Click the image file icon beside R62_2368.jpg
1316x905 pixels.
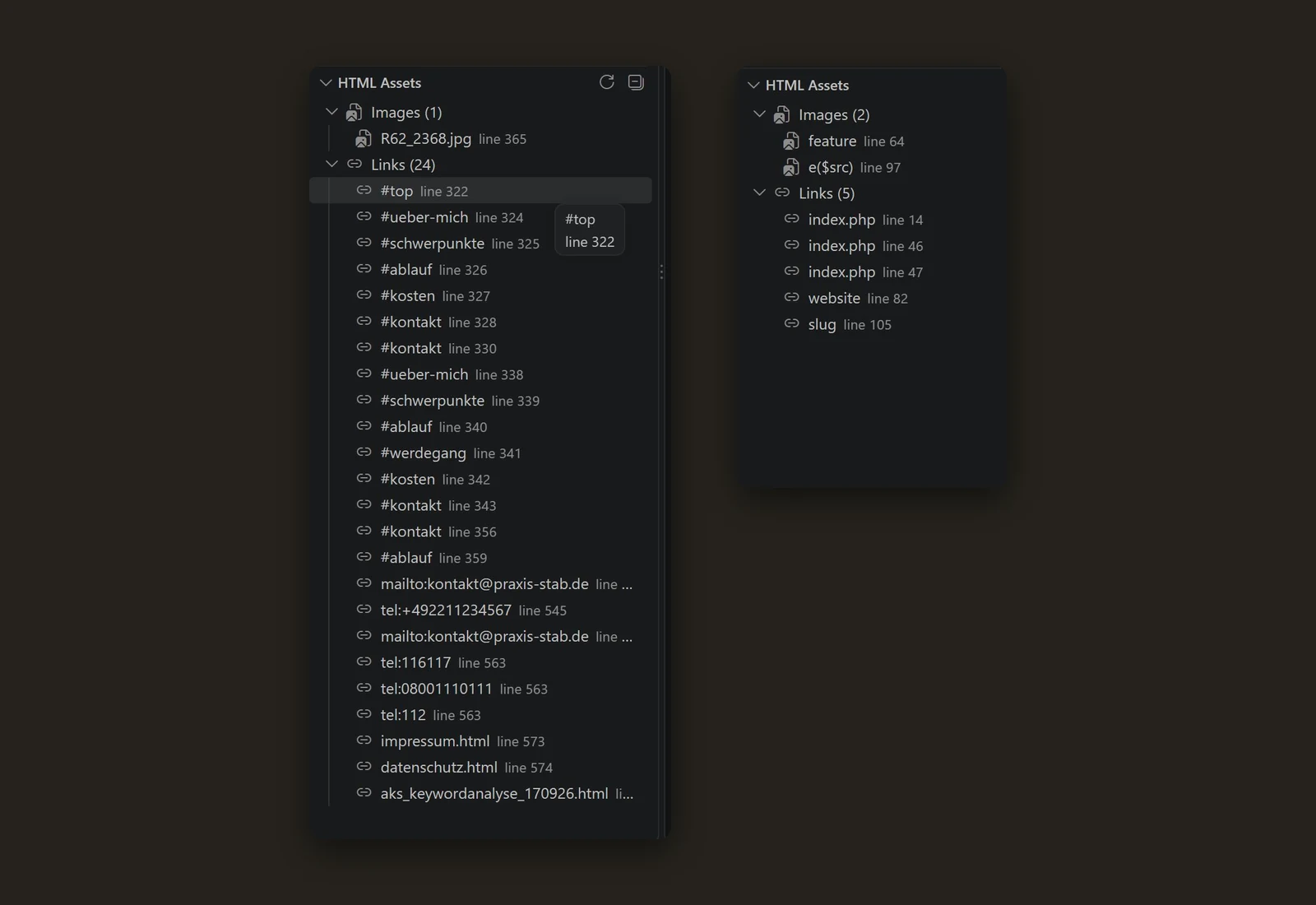tap(364, 139)
